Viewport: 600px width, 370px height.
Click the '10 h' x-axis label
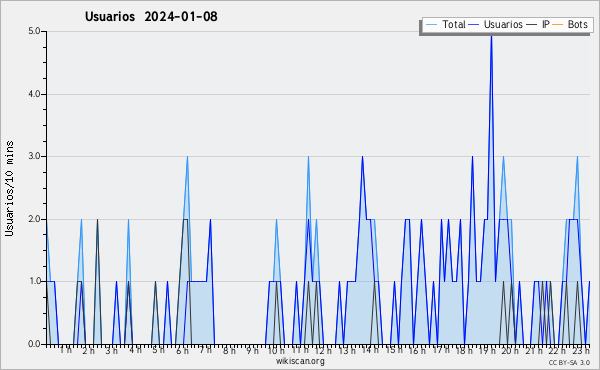276,351
